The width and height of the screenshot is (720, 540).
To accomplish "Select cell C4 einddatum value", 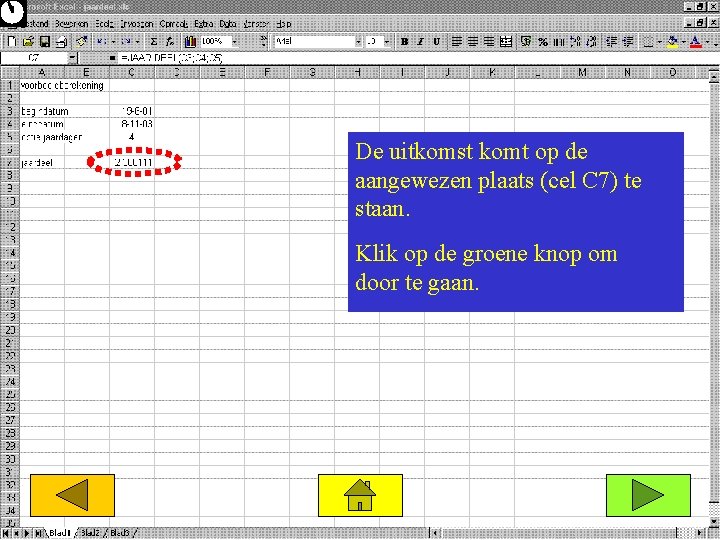I will click(x=132, y=124).
